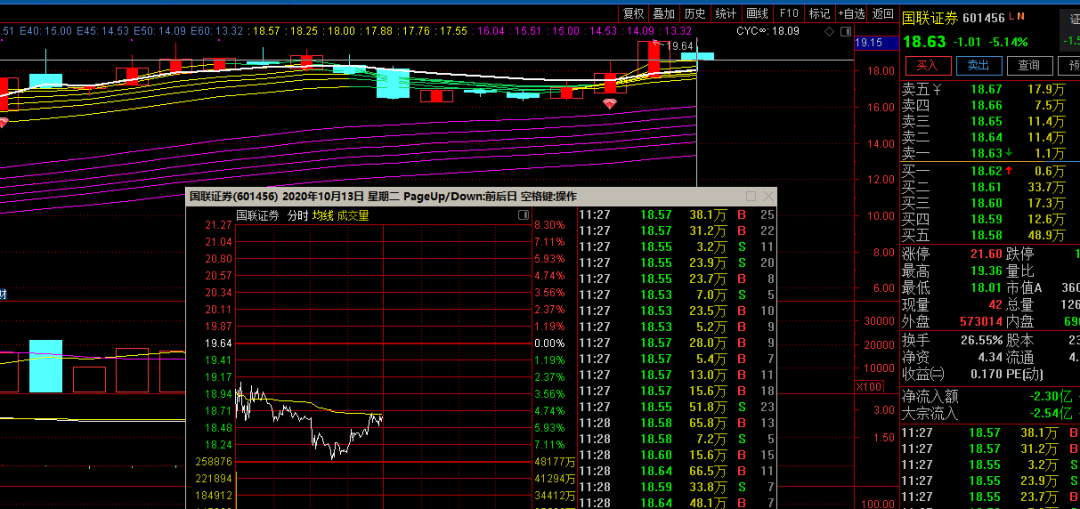
Task: Click the tall red candlestick near 19.64
Action: [653, 59]
